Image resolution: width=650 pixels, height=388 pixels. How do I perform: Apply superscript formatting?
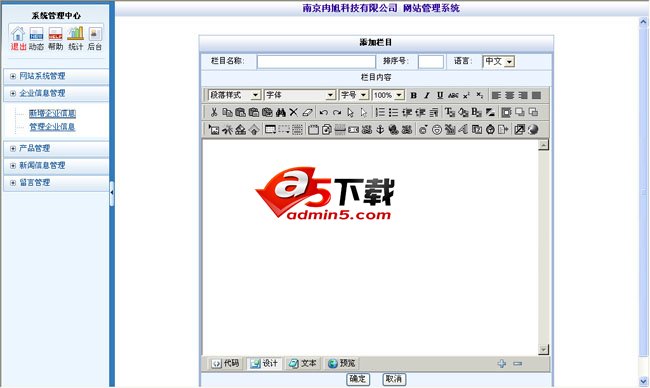(466, 95)
